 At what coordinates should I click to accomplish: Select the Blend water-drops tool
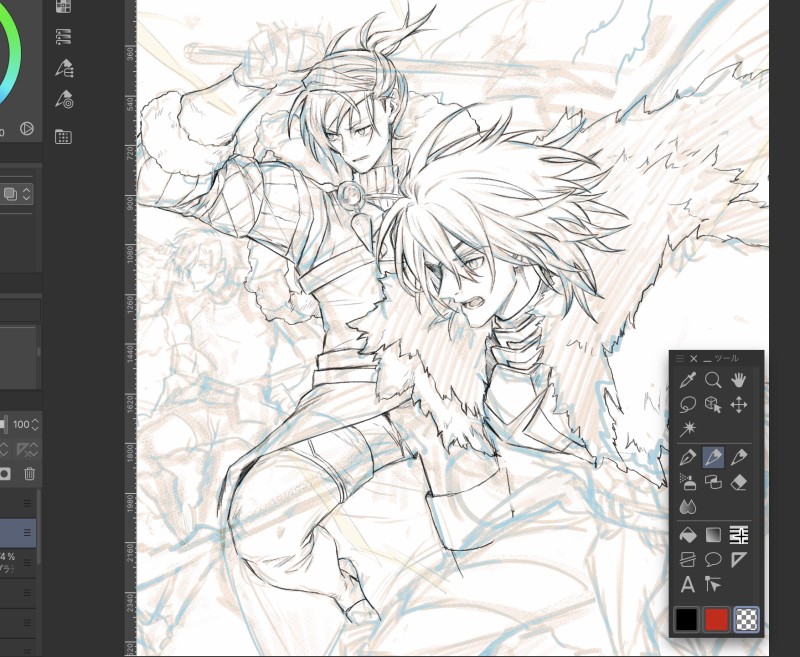coord(688,507)
